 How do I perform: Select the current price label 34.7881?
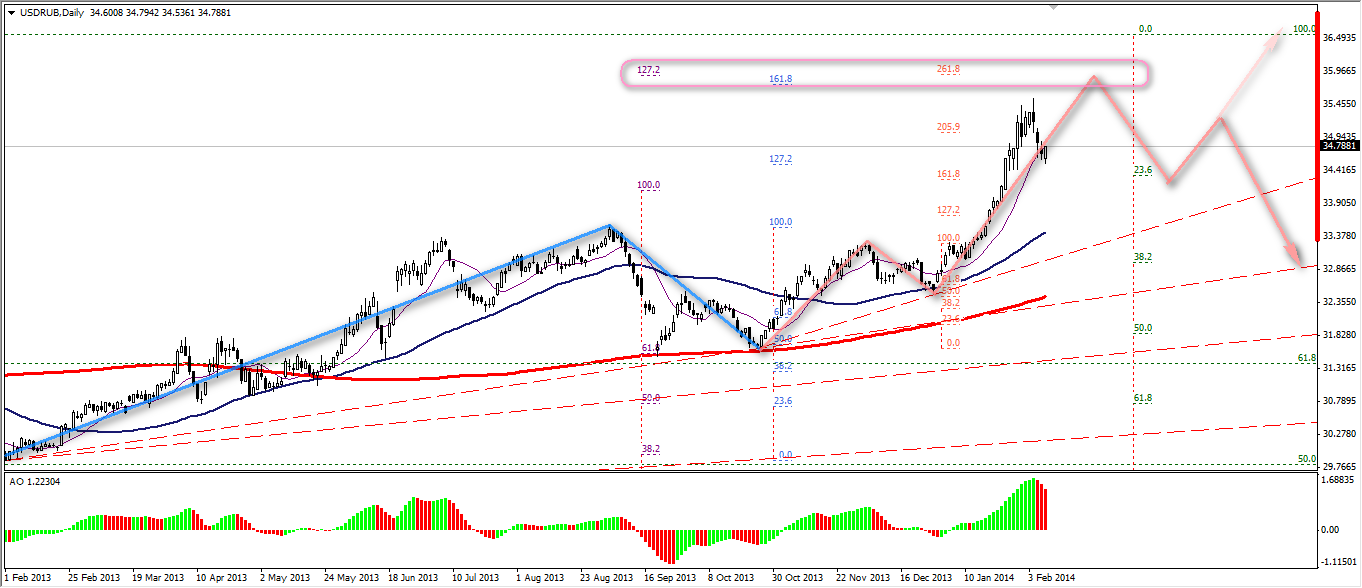(x=1339, y=146)
